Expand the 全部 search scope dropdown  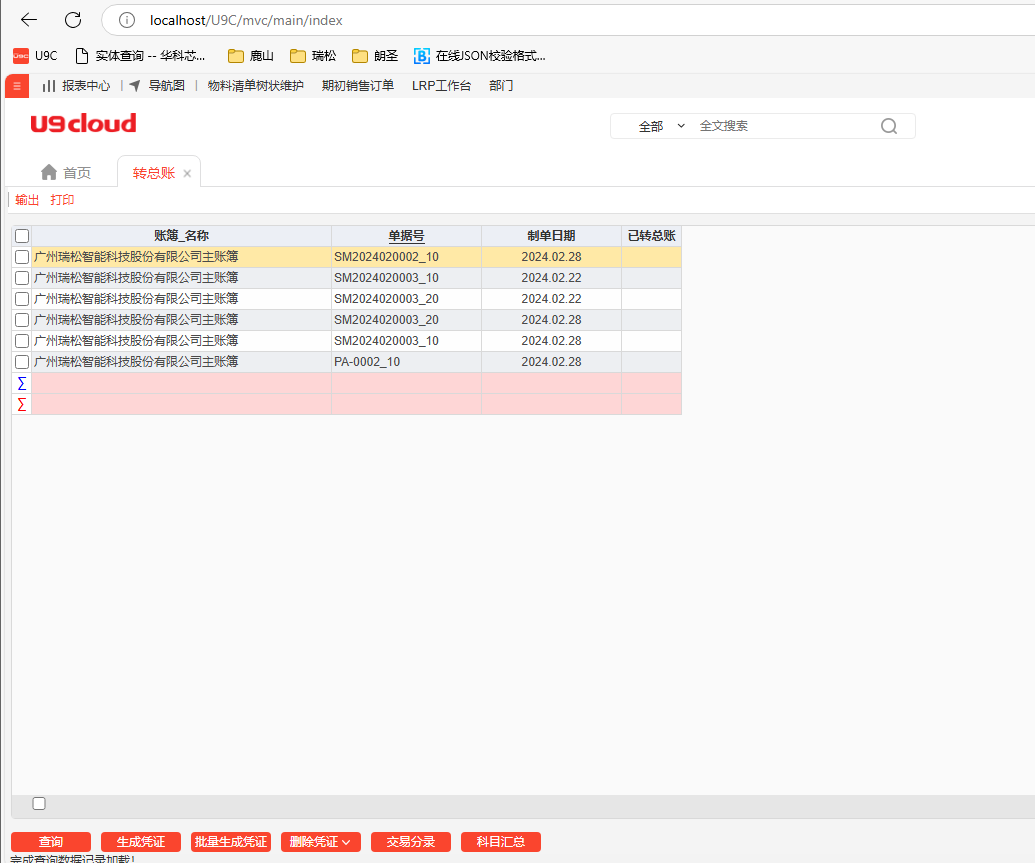(662, 126)
